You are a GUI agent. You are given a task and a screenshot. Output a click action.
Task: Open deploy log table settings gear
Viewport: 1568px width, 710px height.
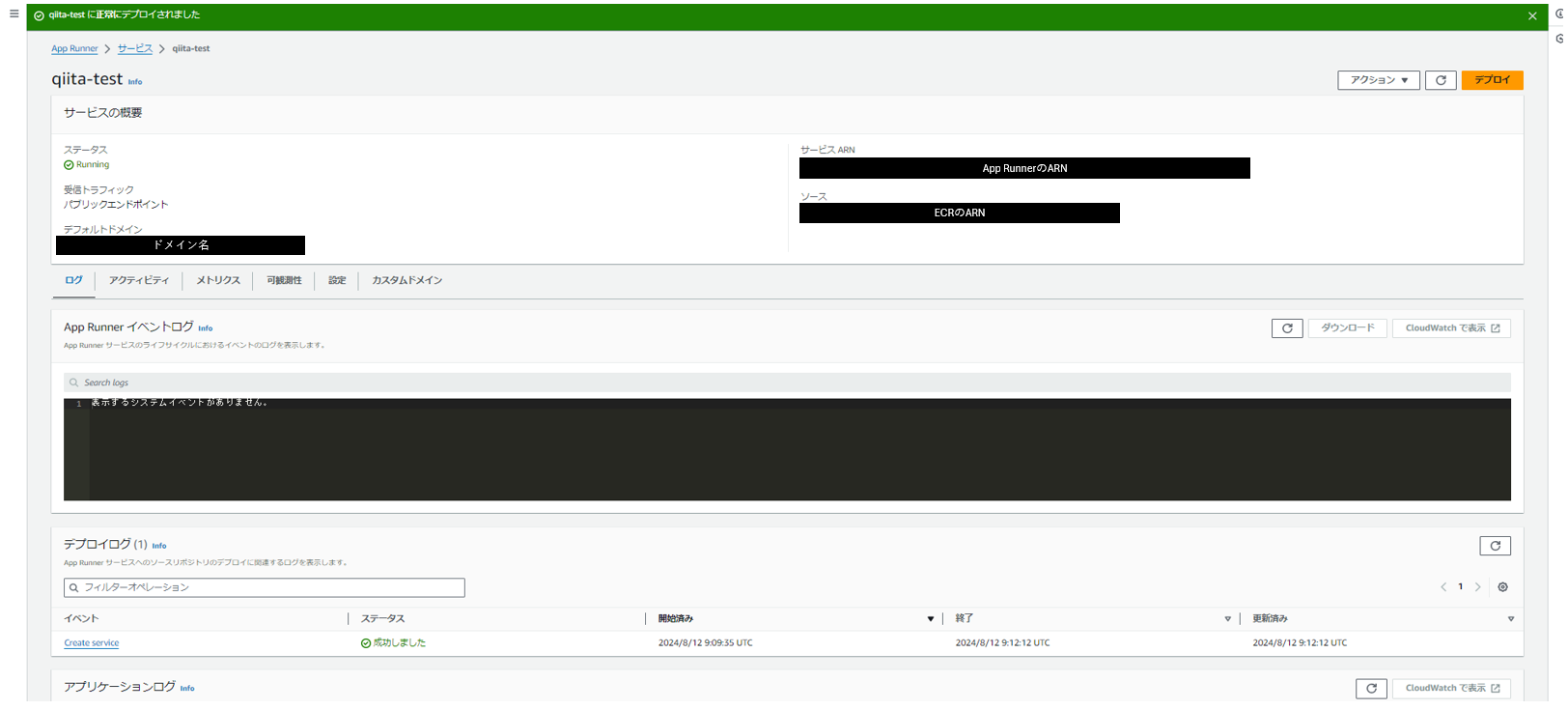click(1502, 587)
